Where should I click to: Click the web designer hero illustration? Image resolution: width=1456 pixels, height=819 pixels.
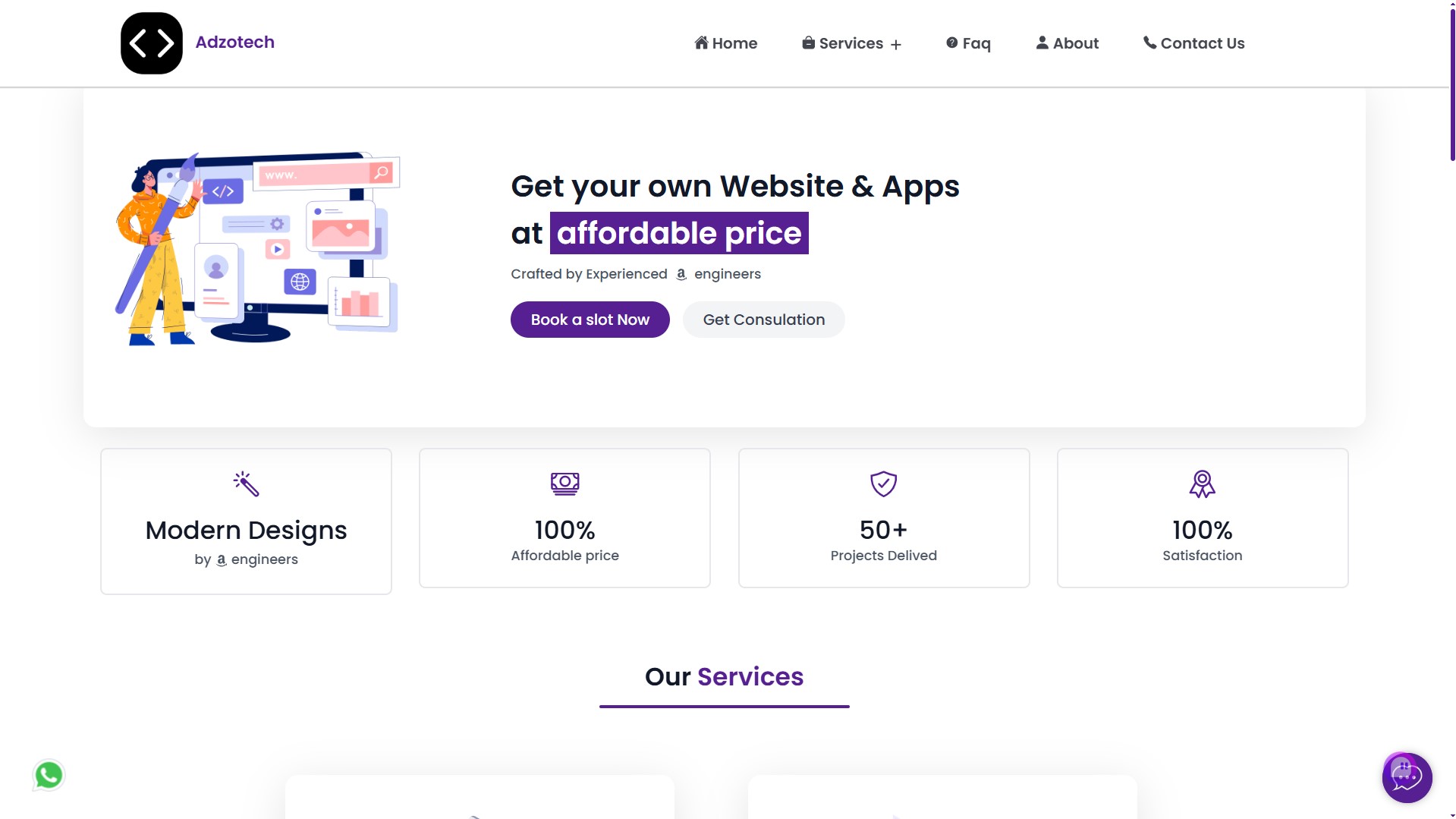257,248
